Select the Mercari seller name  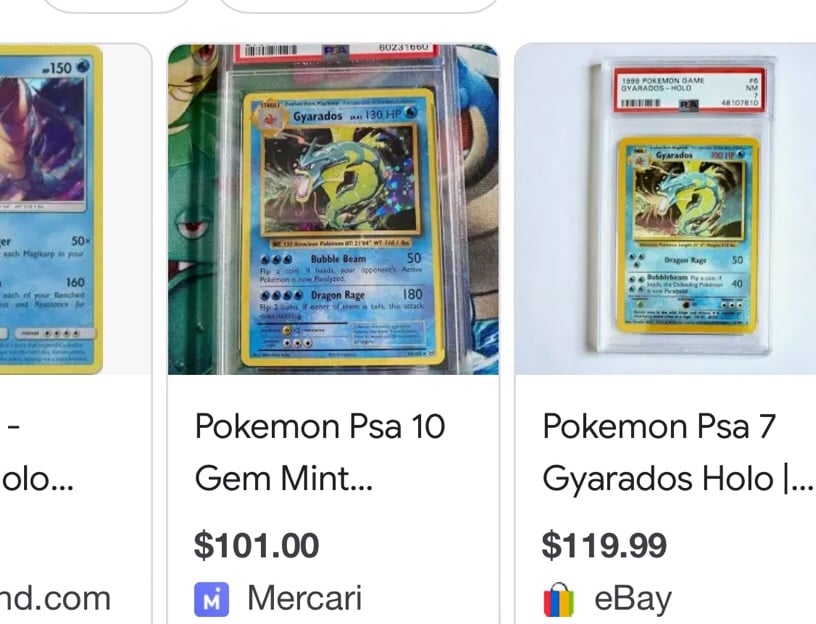click(304, 598)
